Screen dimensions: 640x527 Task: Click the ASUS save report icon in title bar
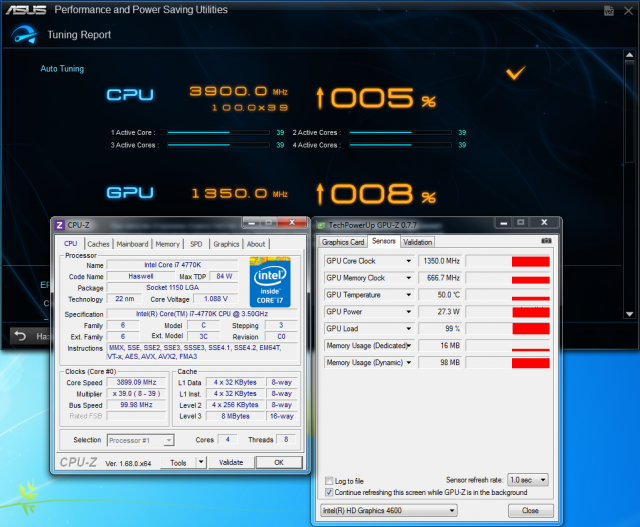point(609,11)
